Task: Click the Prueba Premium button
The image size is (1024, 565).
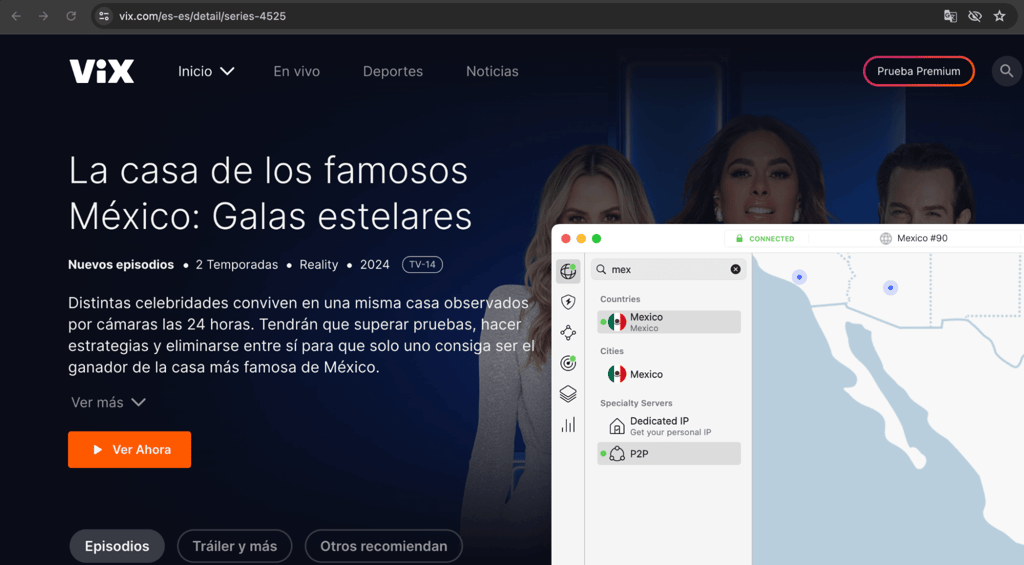Action: click(918, 71)
